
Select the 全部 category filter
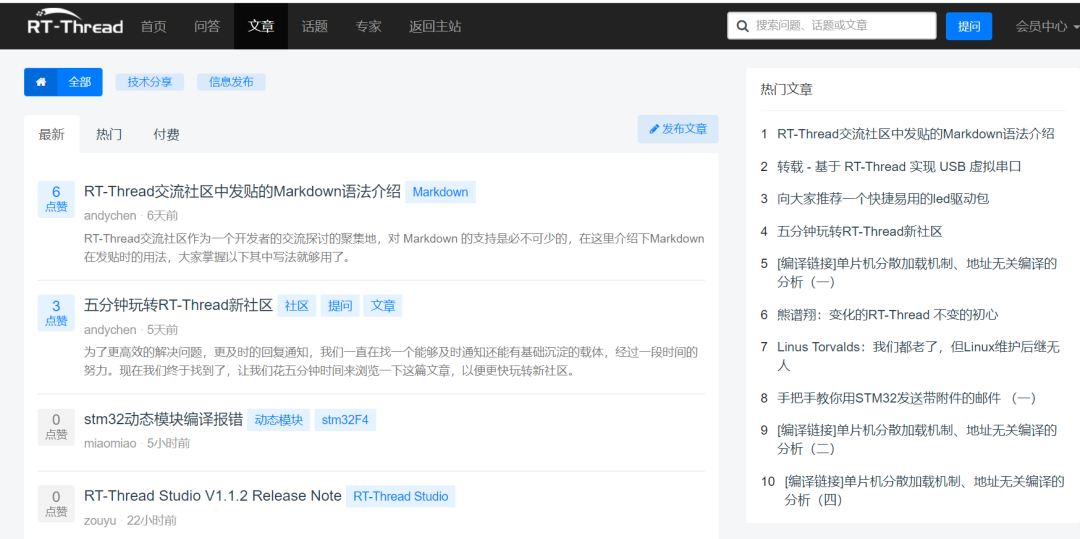[x=80, y=82]
